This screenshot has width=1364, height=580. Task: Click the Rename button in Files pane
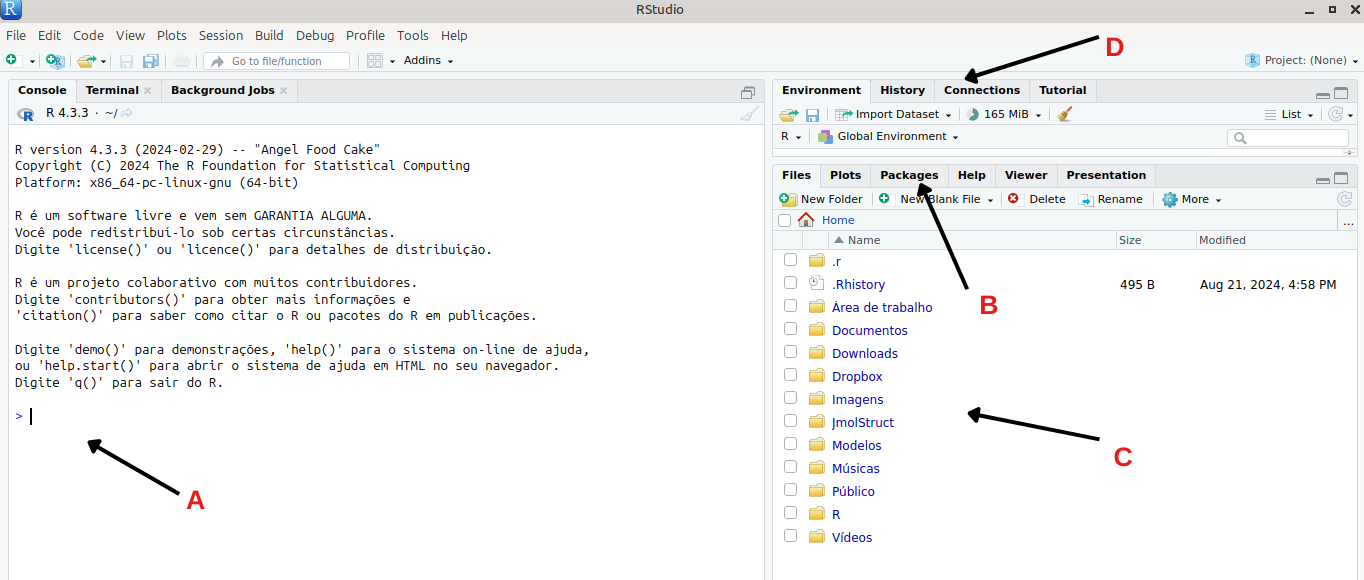pos(1110,199)
